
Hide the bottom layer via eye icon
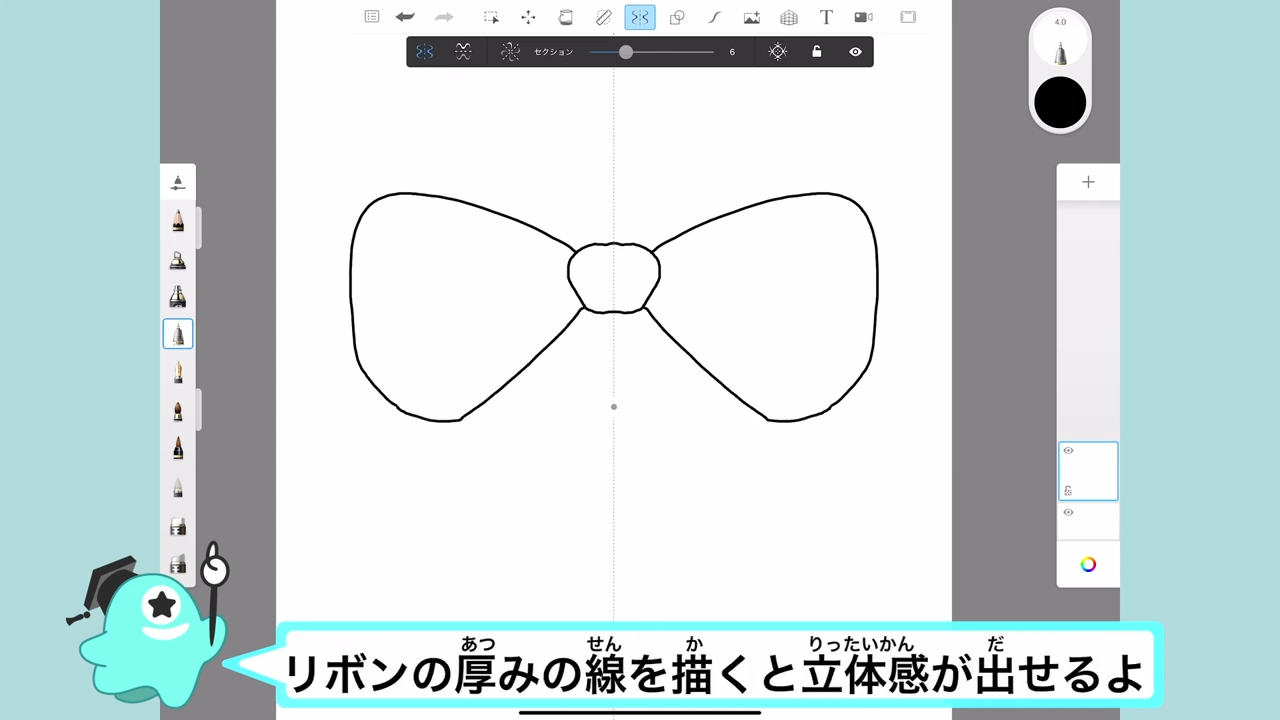[x=1068, y=513]
